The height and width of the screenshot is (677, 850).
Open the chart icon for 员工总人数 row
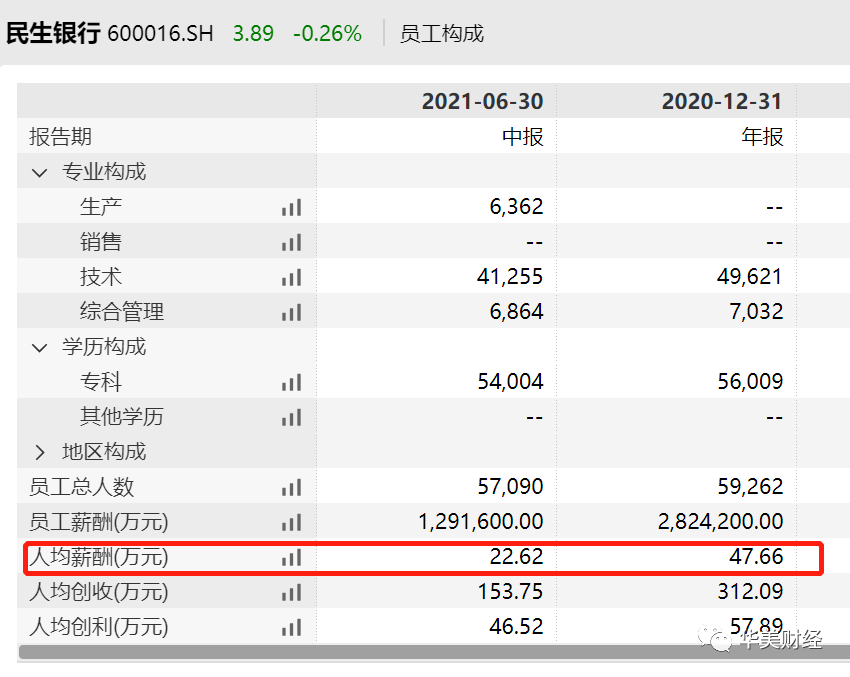point(291,487)
